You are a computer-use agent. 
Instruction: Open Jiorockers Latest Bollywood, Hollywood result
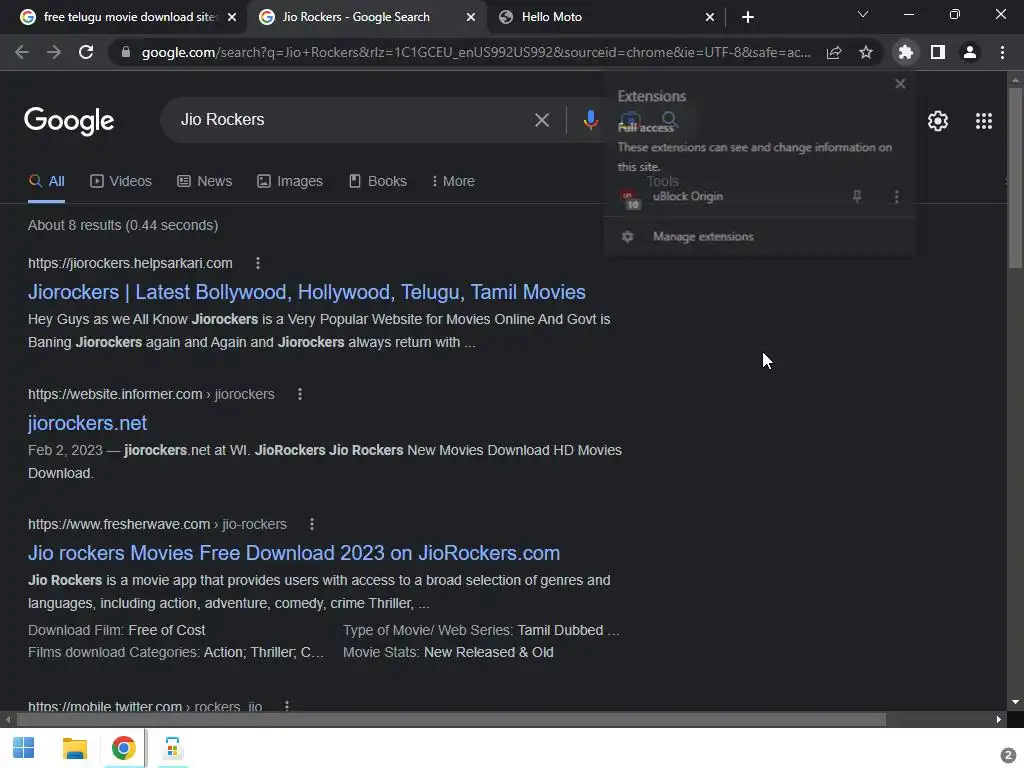point(307,292)
